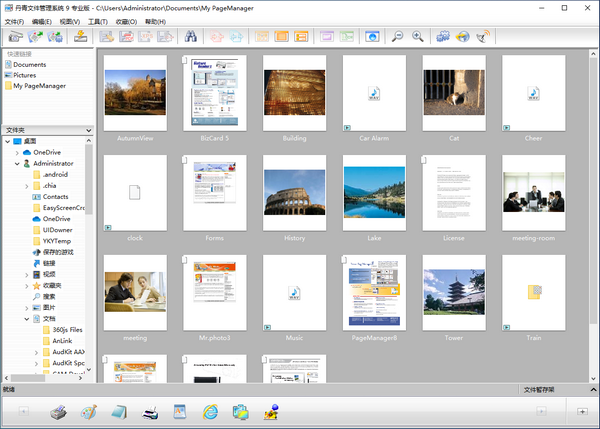Image resolution: width=600 pixels, height=429 pixels.
Task: Click the add application plus button
Action: [x=582, y=411]
